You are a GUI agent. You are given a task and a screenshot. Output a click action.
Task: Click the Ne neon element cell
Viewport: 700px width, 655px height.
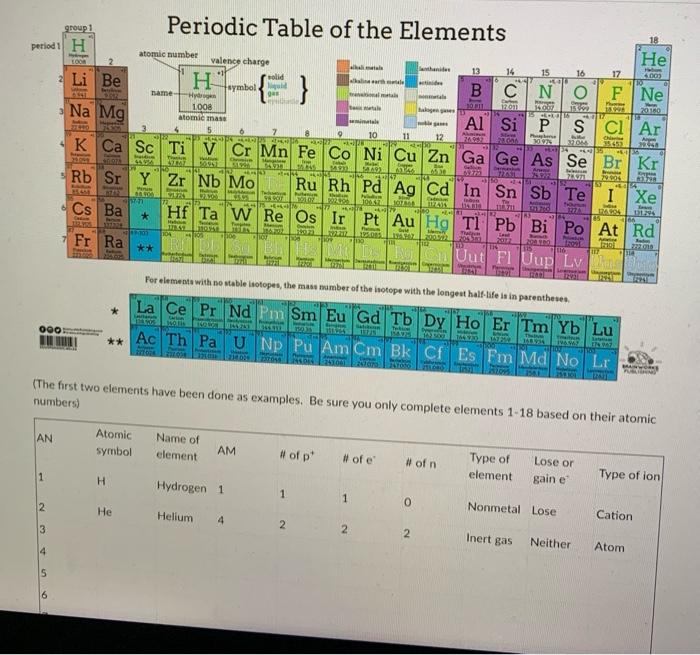pyautogui.click(x=651, y=99)
